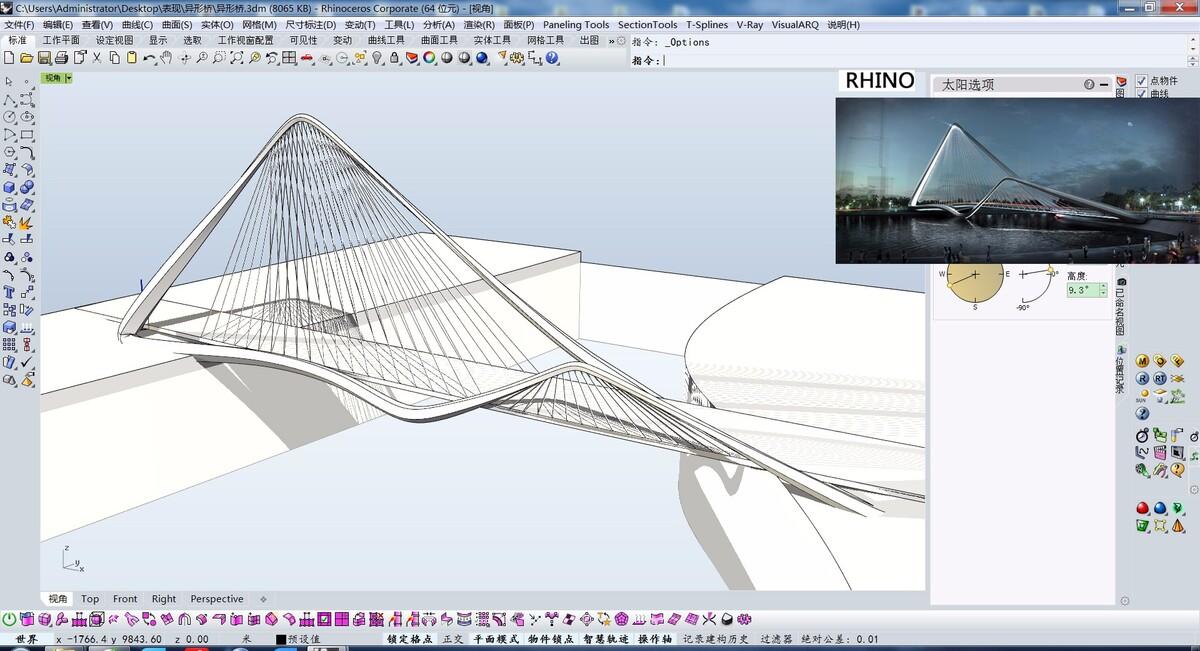This screenshot has height=651, width=1200.
Task: Select the Pan hand tool
Action: [167, 58]
